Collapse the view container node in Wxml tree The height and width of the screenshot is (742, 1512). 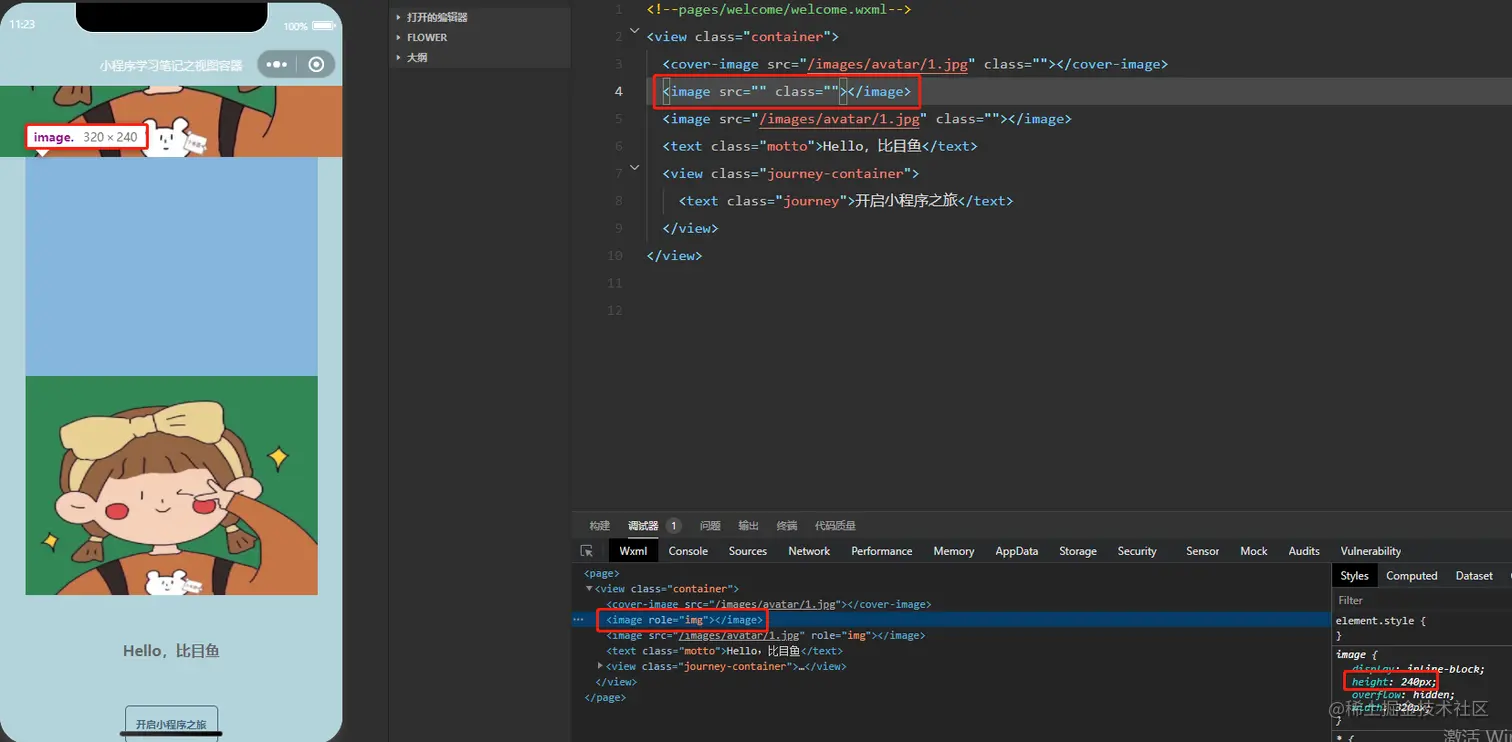[589, 589]
